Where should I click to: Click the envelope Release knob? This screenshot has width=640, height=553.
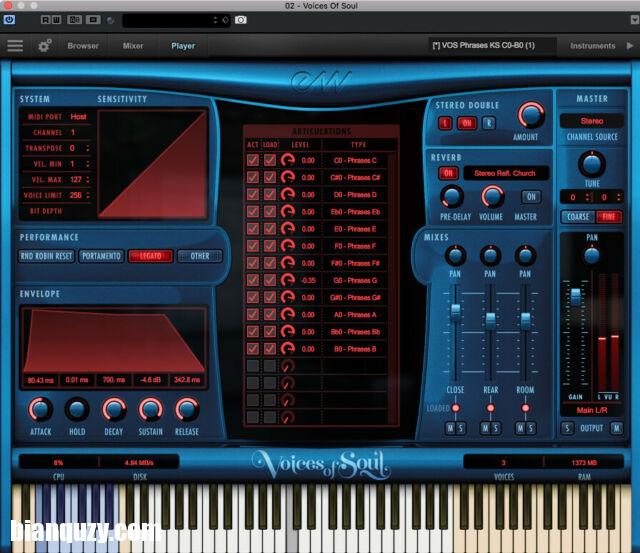click(187, 409)
